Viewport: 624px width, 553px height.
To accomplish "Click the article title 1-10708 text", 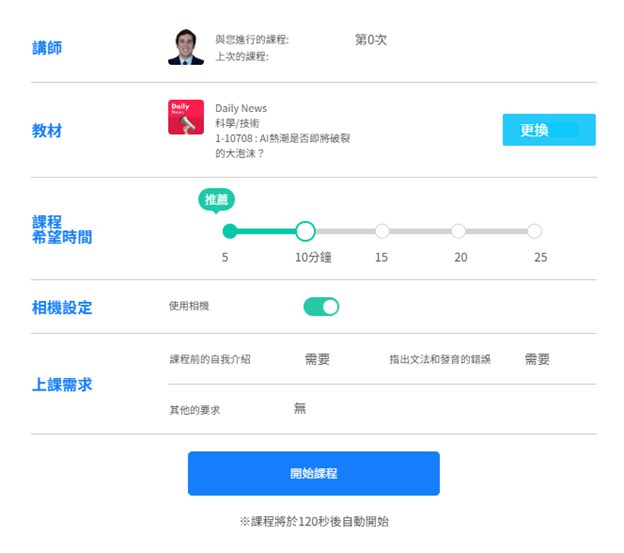I will (x=282, y=138).
